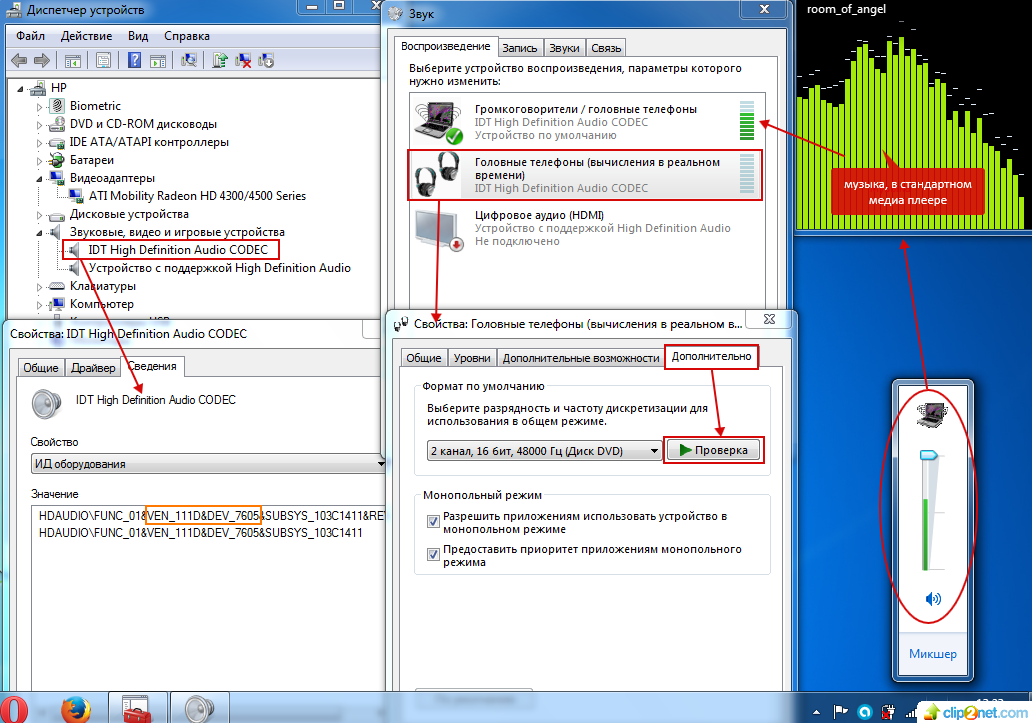
Task: Click the disable device toolbar icon
Action: [x=266, y=61]
